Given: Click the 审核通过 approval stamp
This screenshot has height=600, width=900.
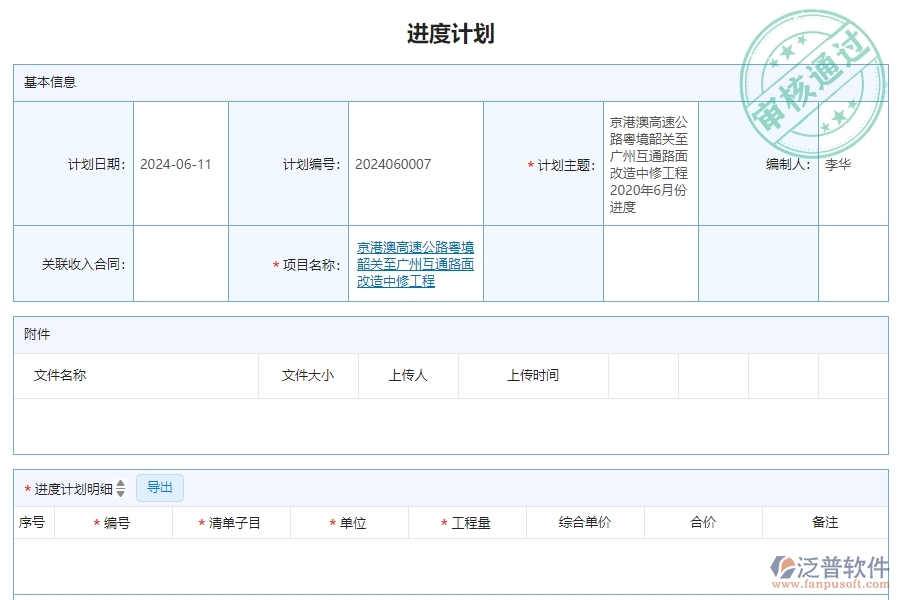Looking at the screenshot, I should 810,65.
